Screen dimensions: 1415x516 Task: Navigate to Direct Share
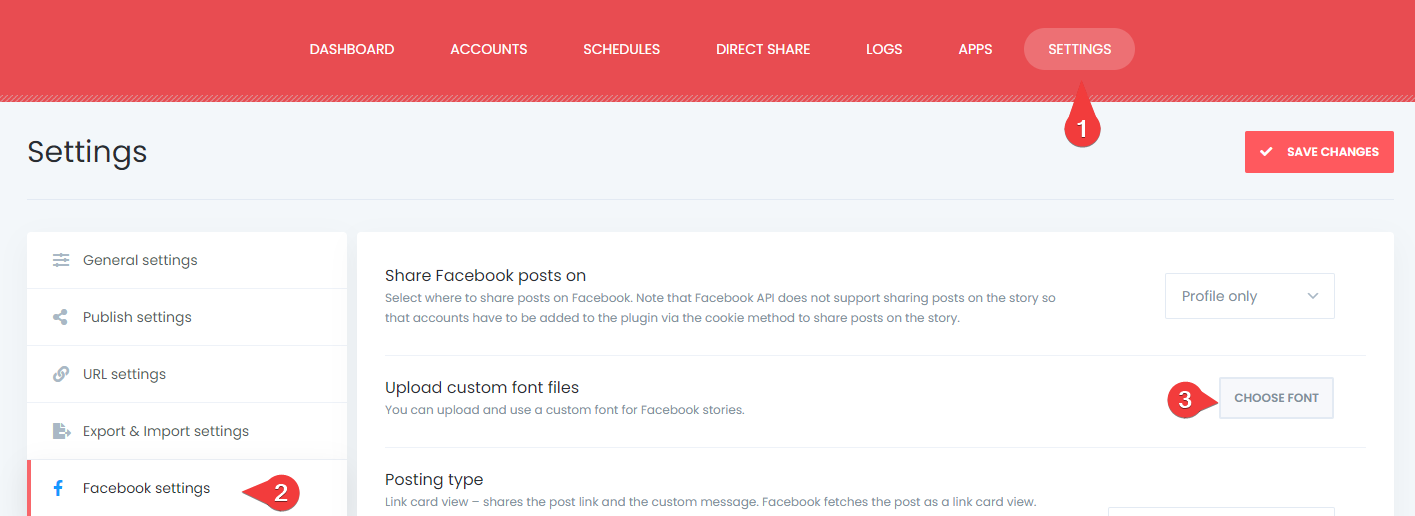tap(763, 49)
